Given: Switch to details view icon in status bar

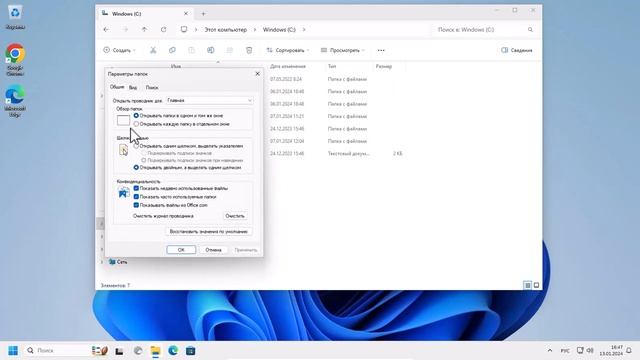Looking at the screenshot, I should tap(528, 285).
